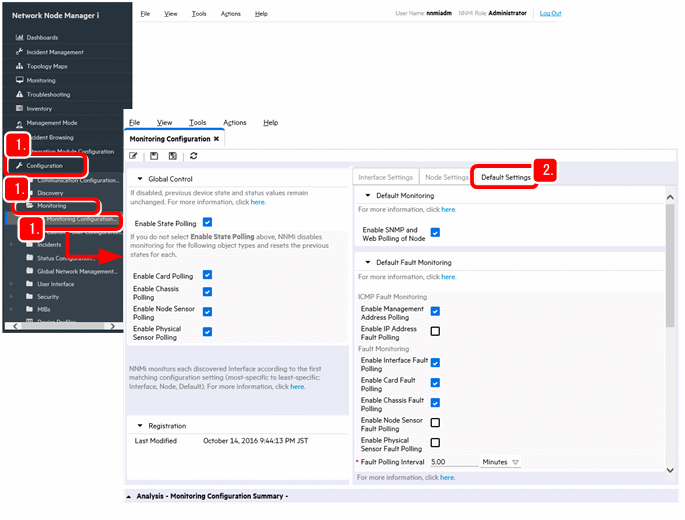
Task: Collapse the Global Control section
Action: [x=138, y=178]
